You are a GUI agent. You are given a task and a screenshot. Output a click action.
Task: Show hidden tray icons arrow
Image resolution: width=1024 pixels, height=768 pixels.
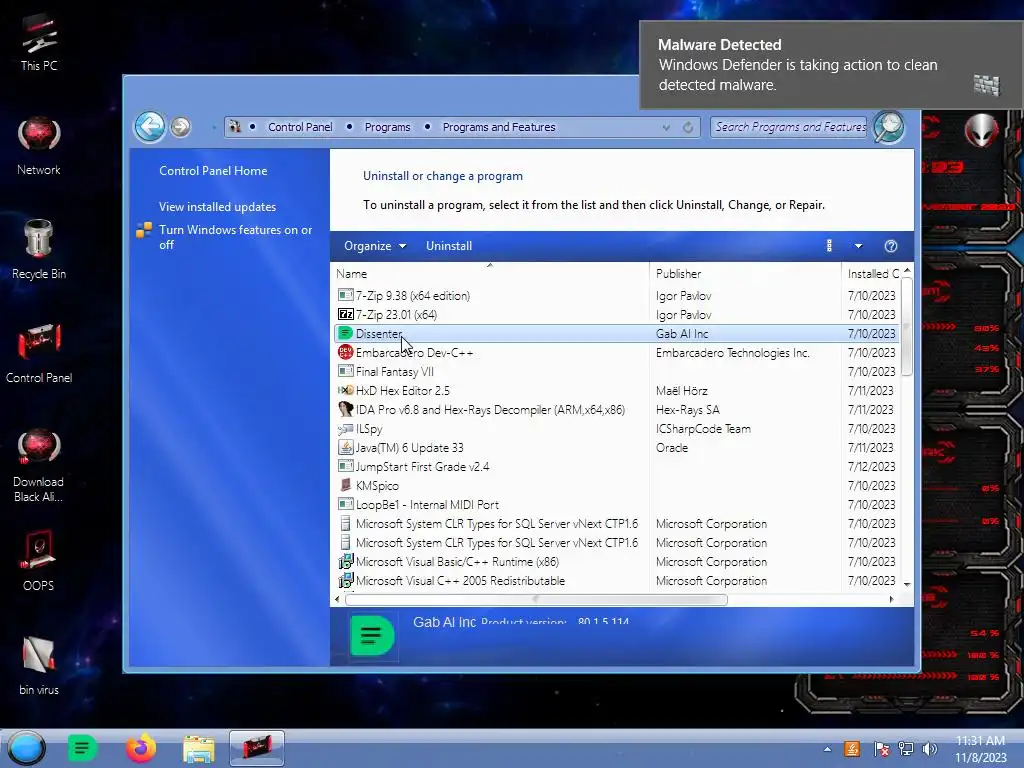(827, 749)
